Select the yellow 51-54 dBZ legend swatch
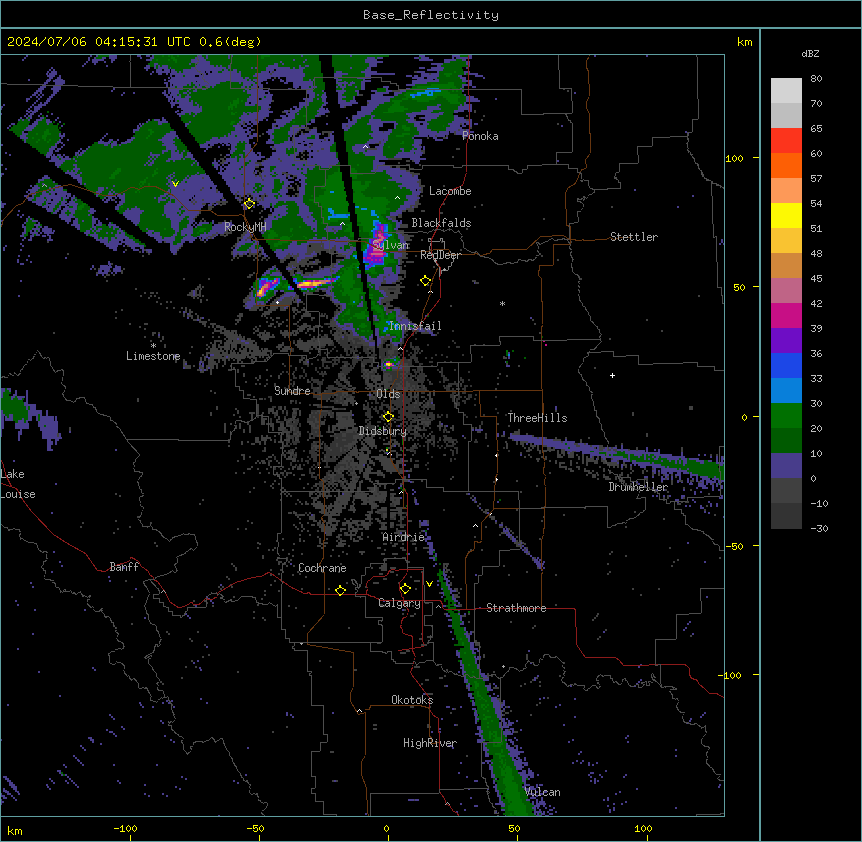The image size is (862, 842). coord(786,215)
